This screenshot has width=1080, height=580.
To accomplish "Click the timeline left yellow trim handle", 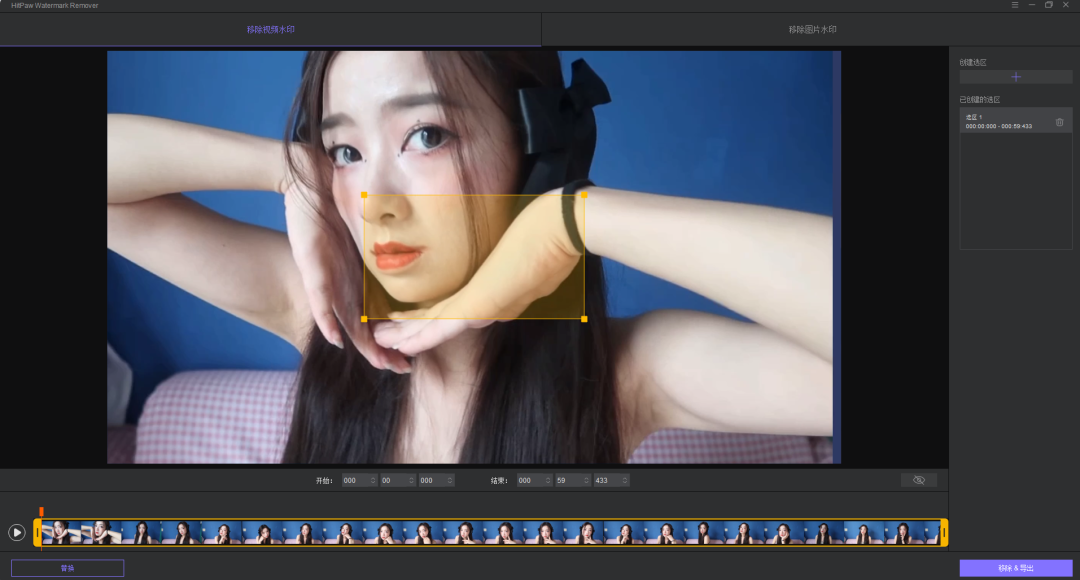I will [37, 532].
